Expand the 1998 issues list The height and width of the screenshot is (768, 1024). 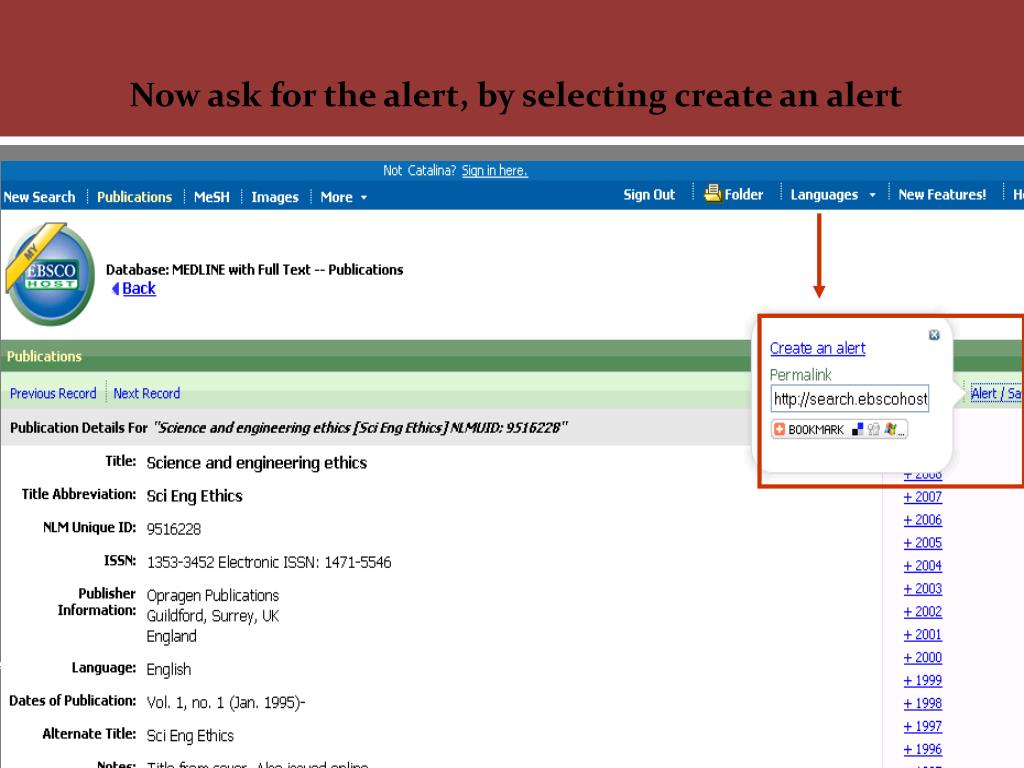point(922,703)
